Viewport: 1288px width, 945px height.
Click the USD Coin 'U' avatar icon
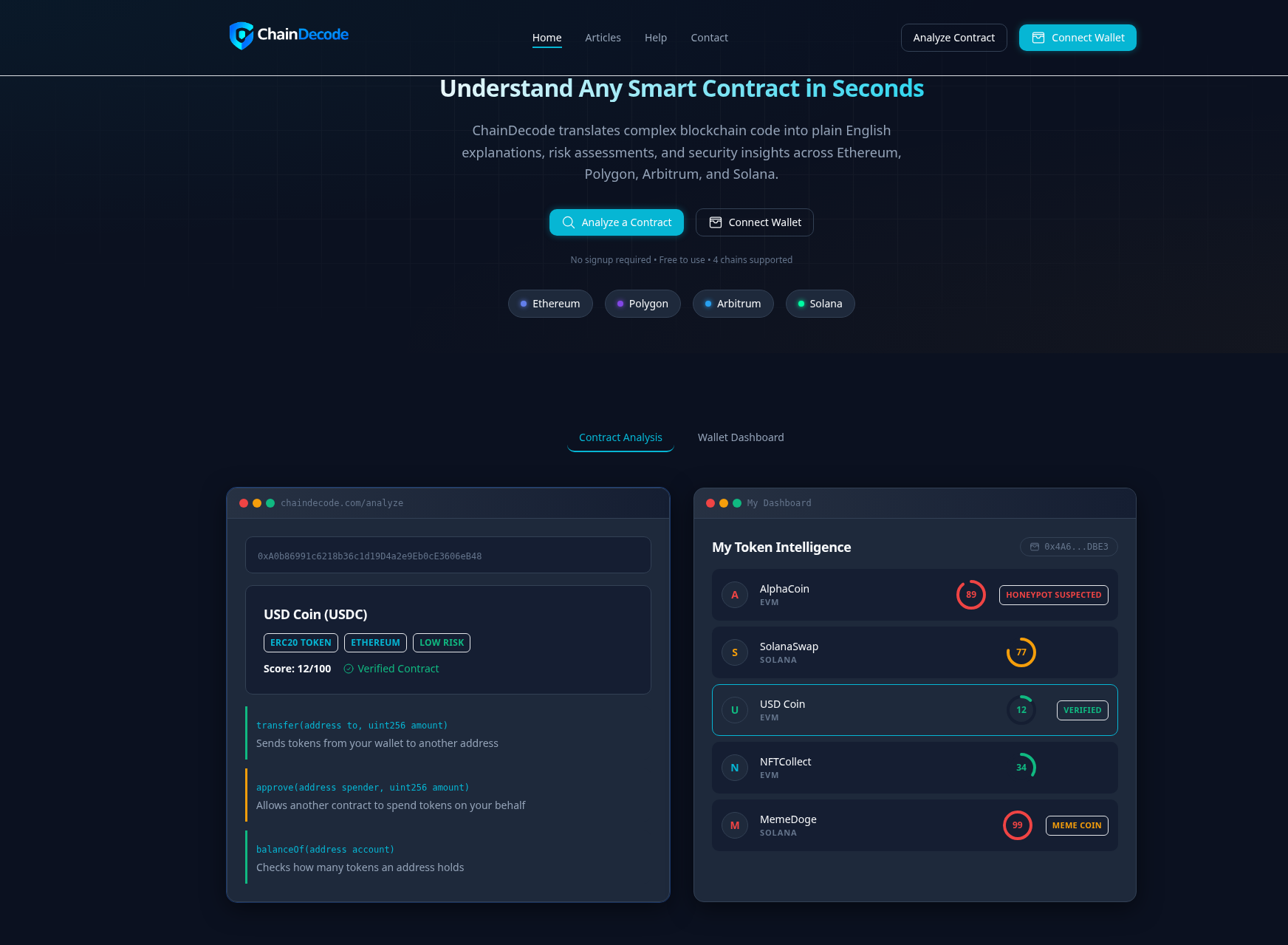click(735, 710)
